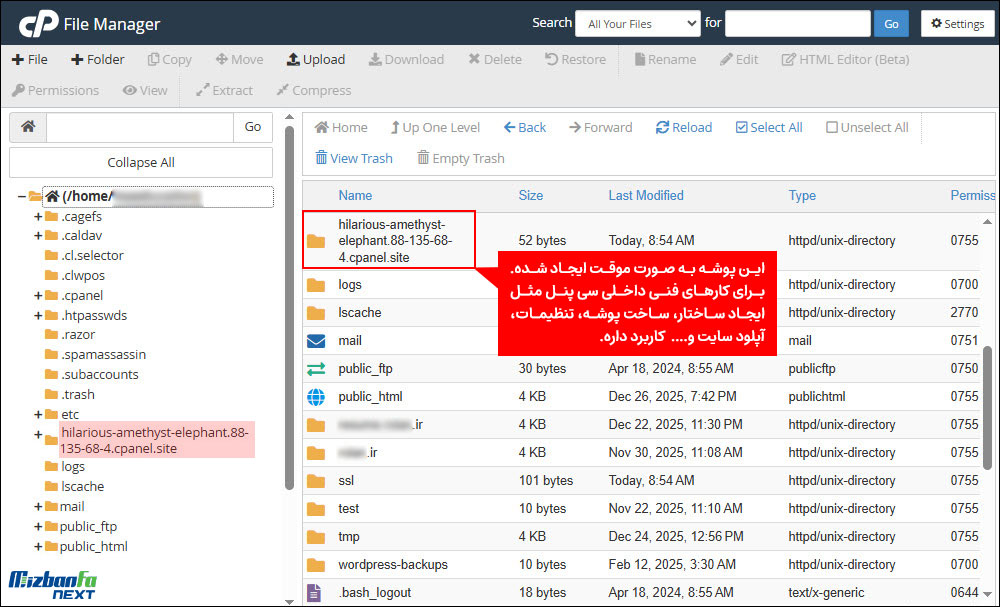The image size is (1000, 607).
Task: Click the path input field next to Go
Action: point(140,127)
